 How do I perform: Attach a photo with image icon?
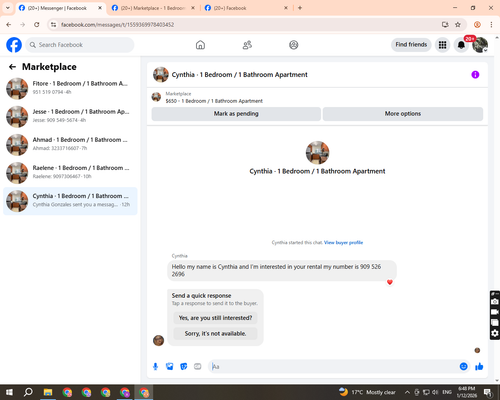point(170,367)
